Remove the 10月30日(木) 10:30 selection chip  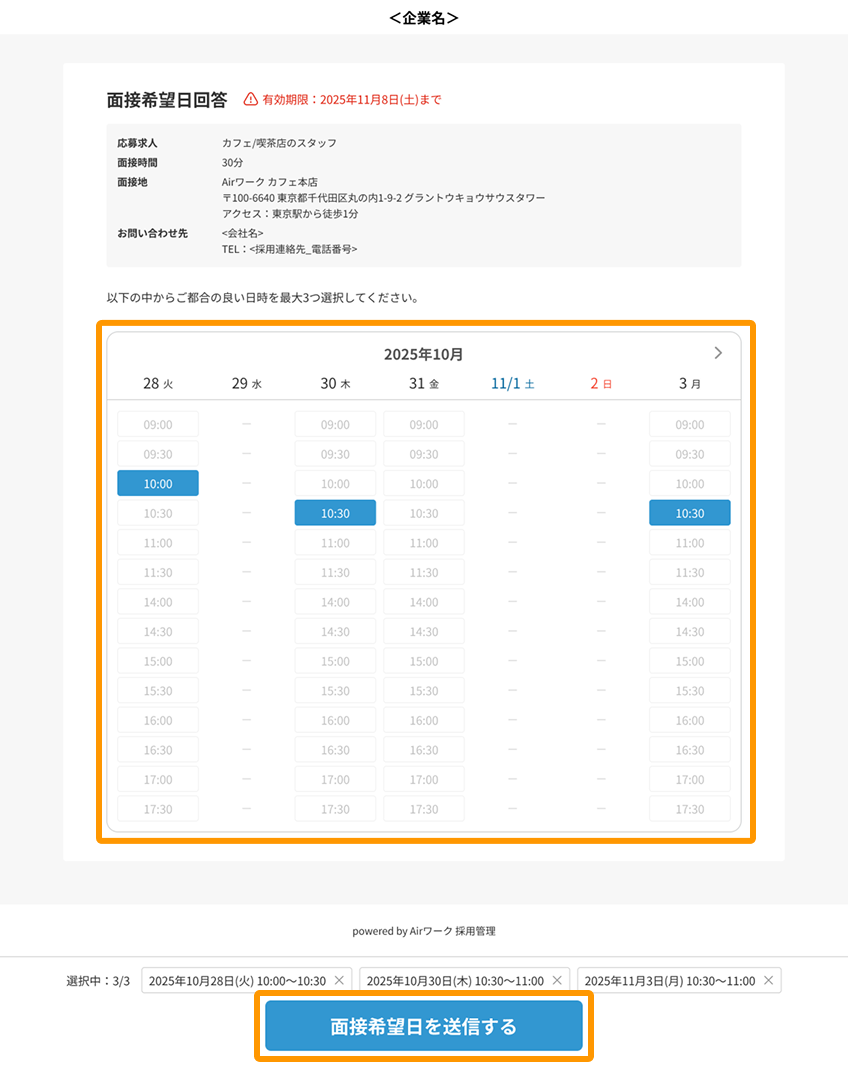click(x=557, y=980)
